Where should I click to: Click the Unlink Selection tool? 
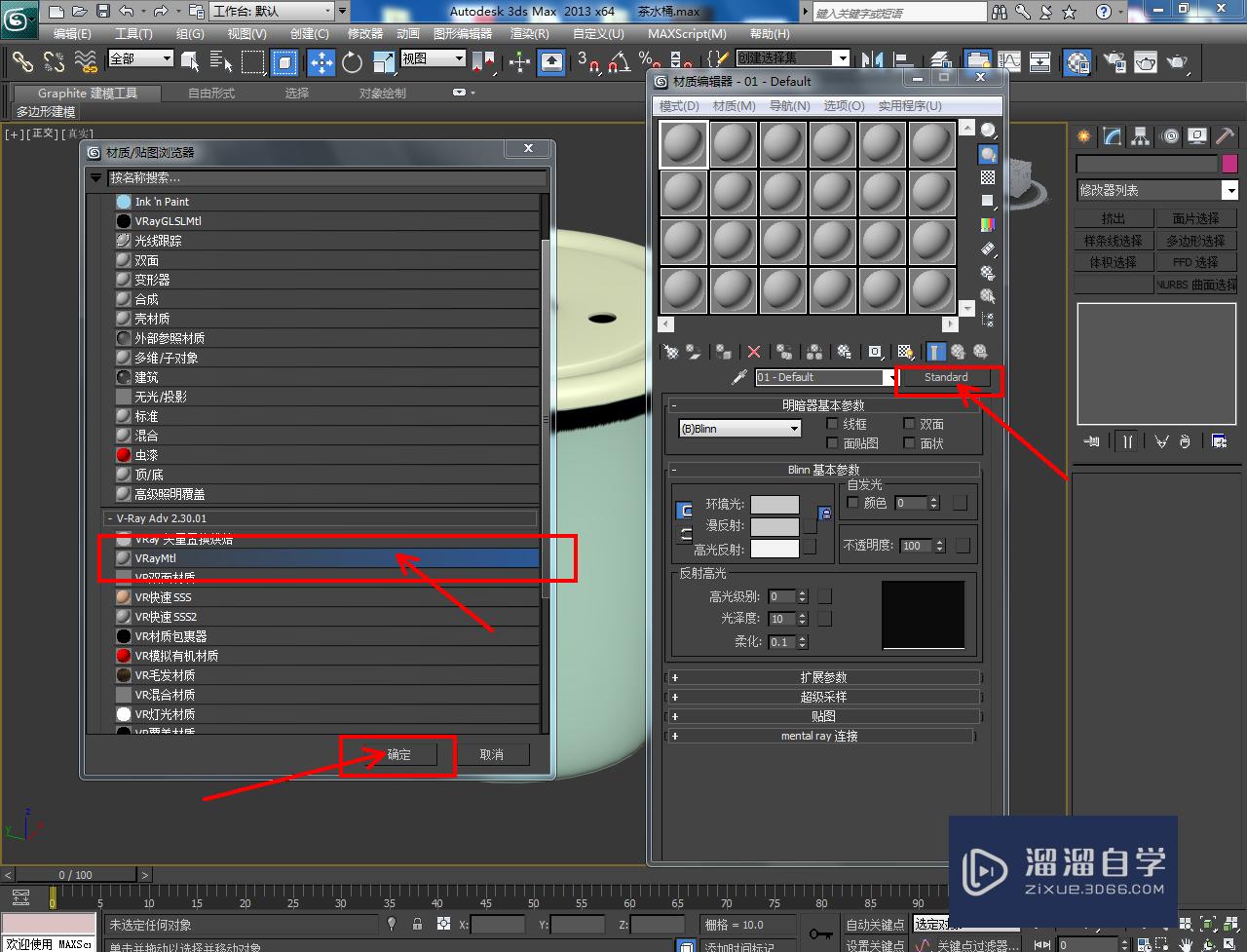[54, 62]
